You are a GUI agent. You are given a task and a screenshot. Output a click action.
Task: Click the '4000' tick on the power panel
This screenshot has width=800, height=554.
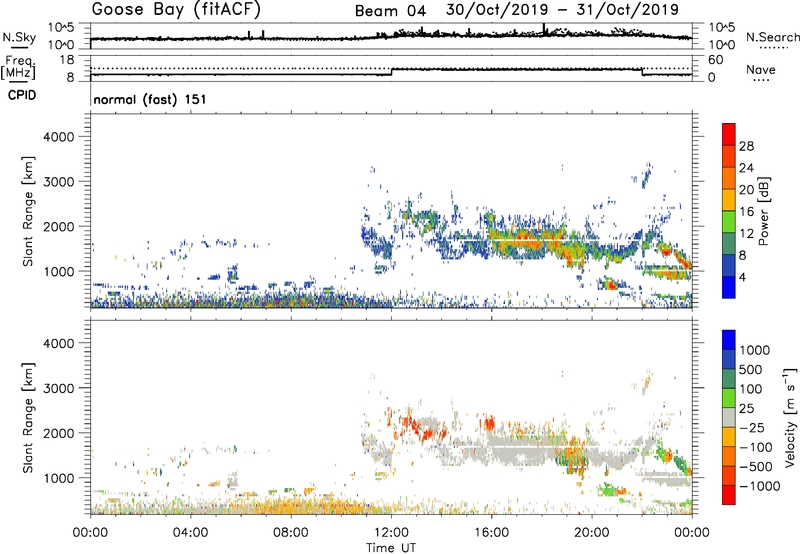coord(58,137)
